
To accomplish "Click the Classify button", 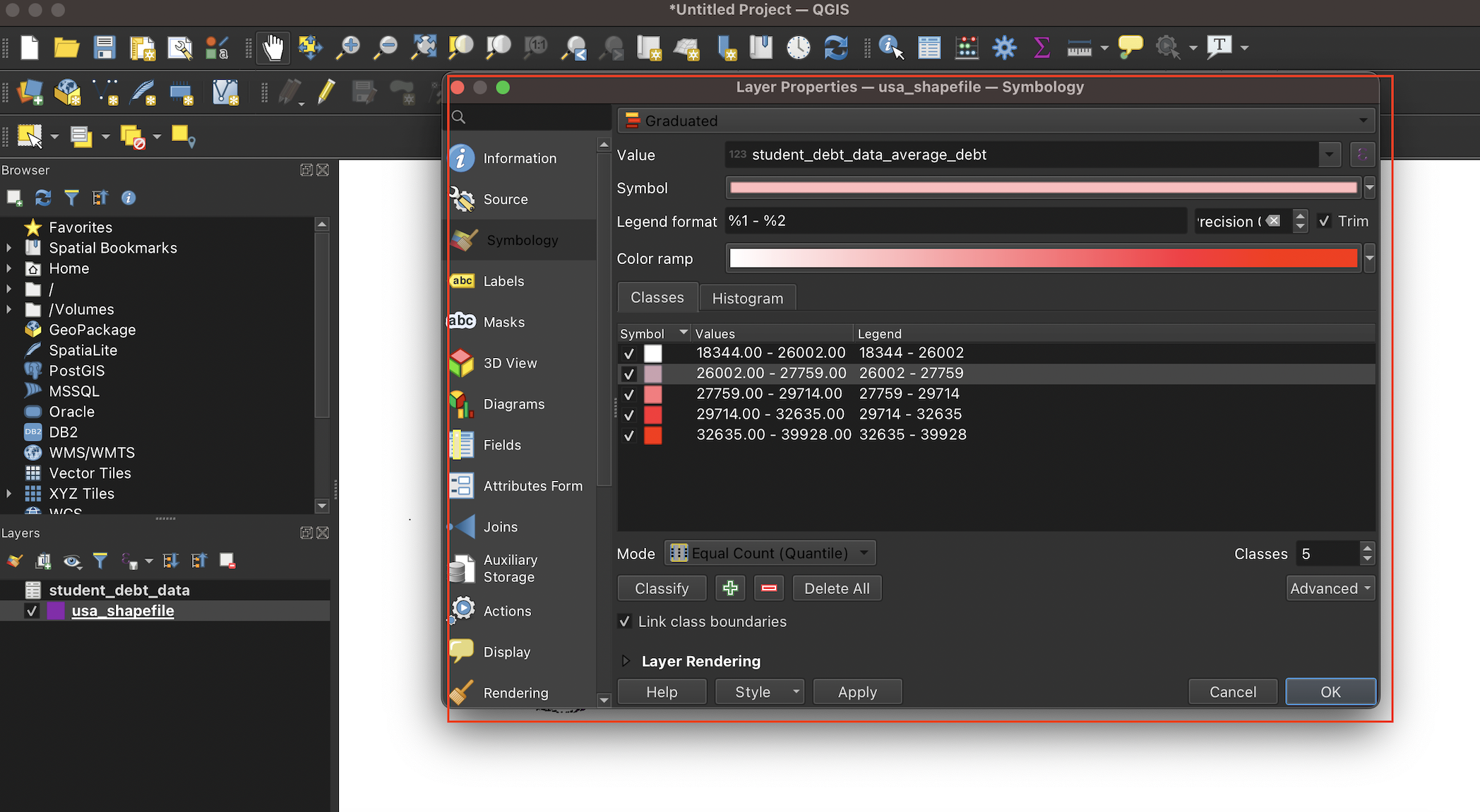I will tap(662, 588).
